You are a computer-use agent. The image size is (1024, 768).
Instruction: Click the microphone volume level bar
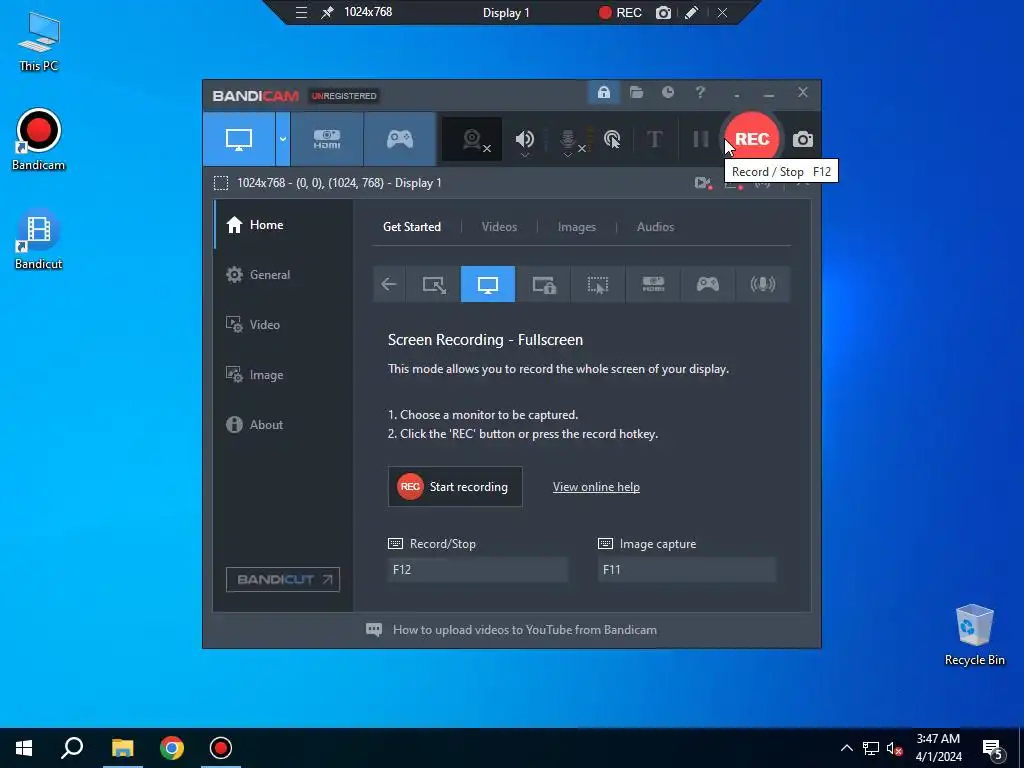pyautogui.click(x=590, y=140)
